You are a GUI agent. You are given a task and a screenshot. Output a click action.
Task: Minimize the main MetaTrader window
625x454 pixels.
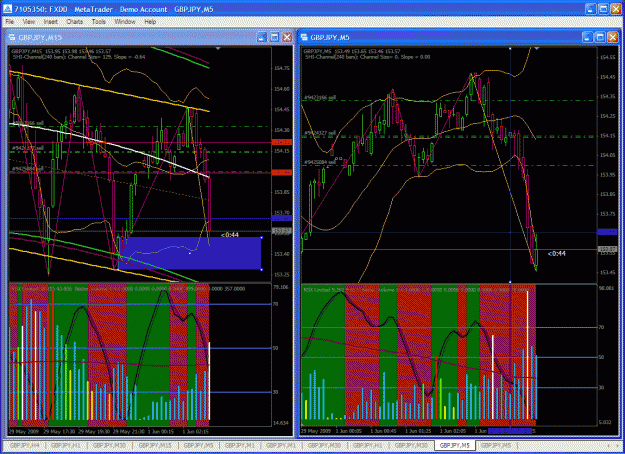point(591,9)
